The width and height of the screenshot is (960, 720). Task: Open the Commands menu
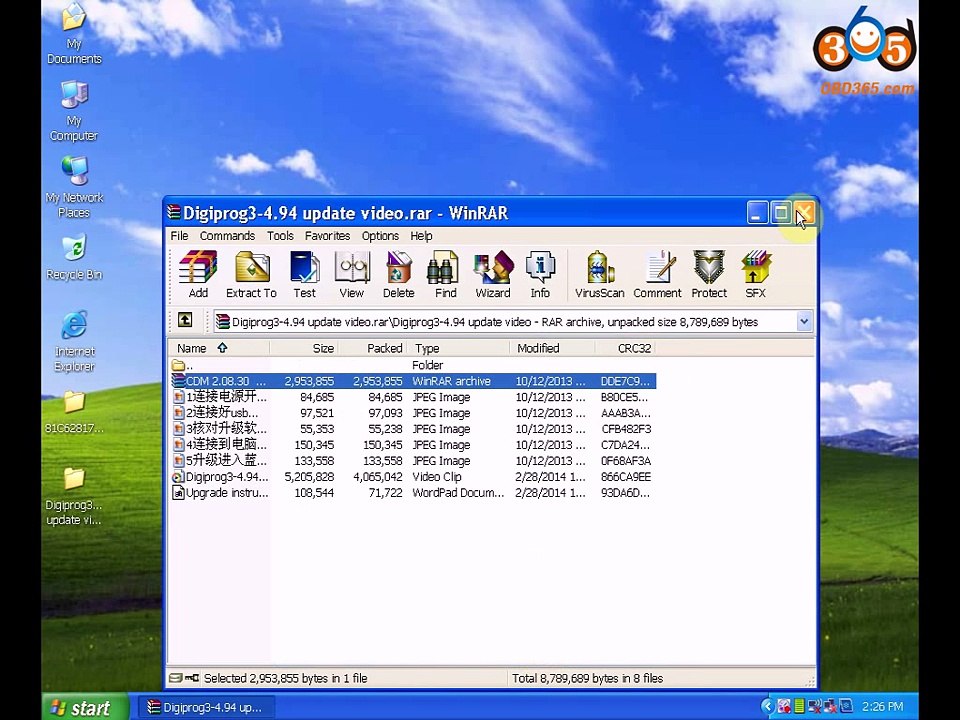227,236
